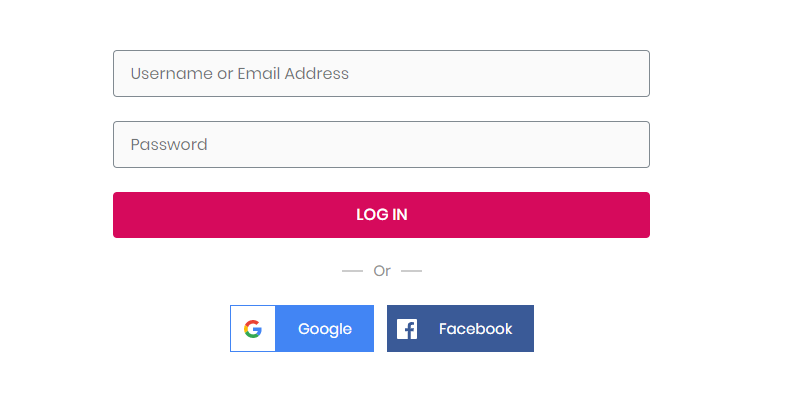The image size is (794, 399).
Task: Focus the Username or Email Address field
Action: (381, 73)
